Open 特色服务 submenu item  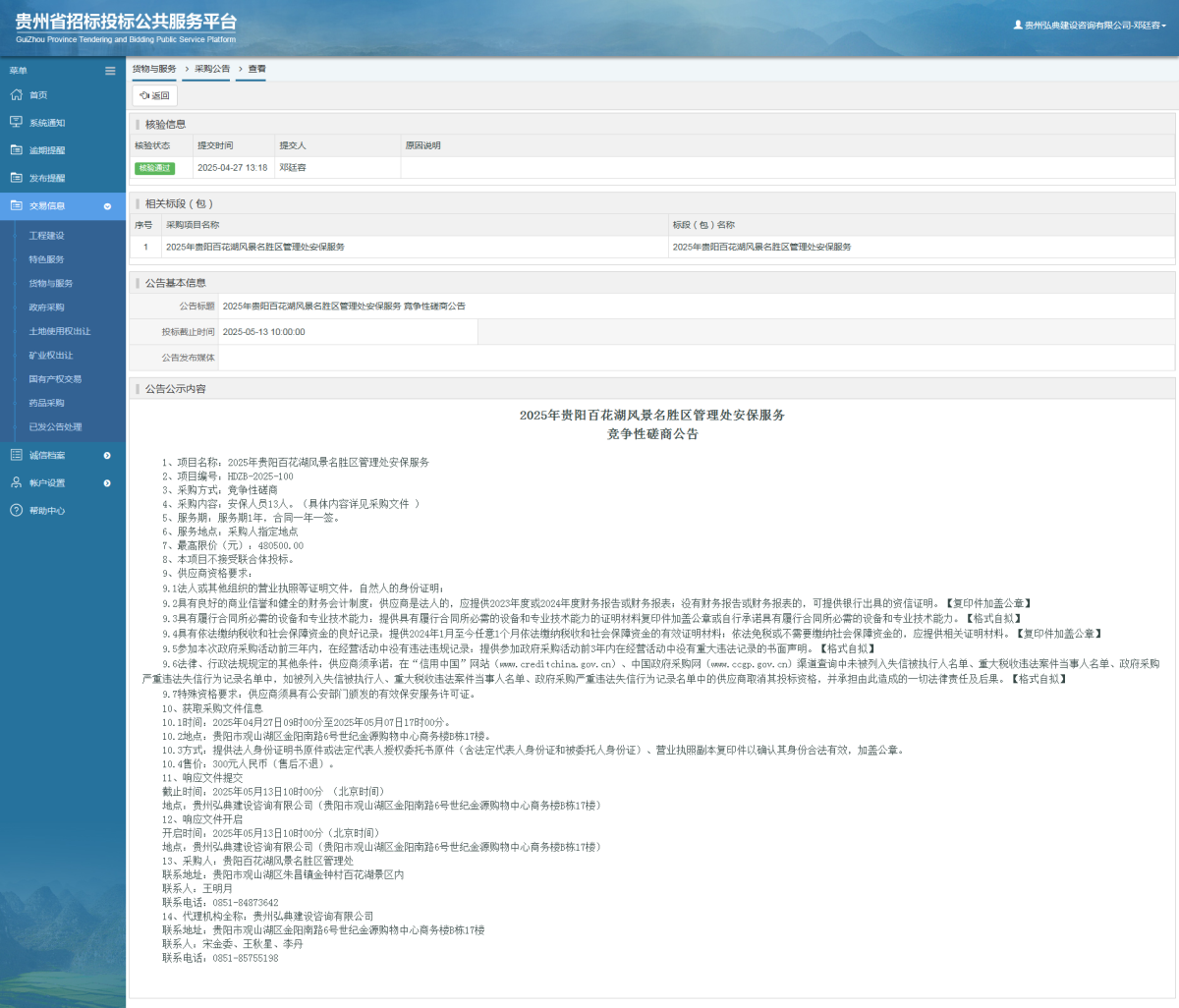click(46, 259)
